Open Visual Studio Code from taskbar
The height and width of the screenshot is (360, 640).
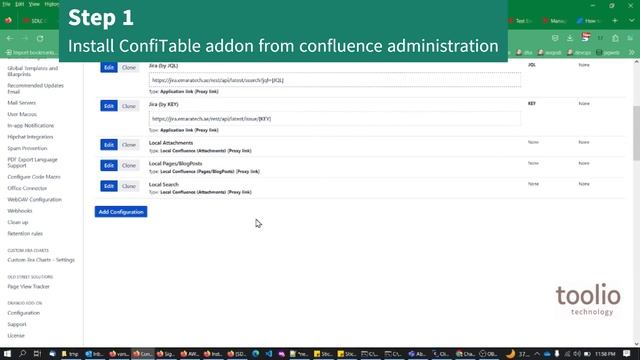[269, 353]
